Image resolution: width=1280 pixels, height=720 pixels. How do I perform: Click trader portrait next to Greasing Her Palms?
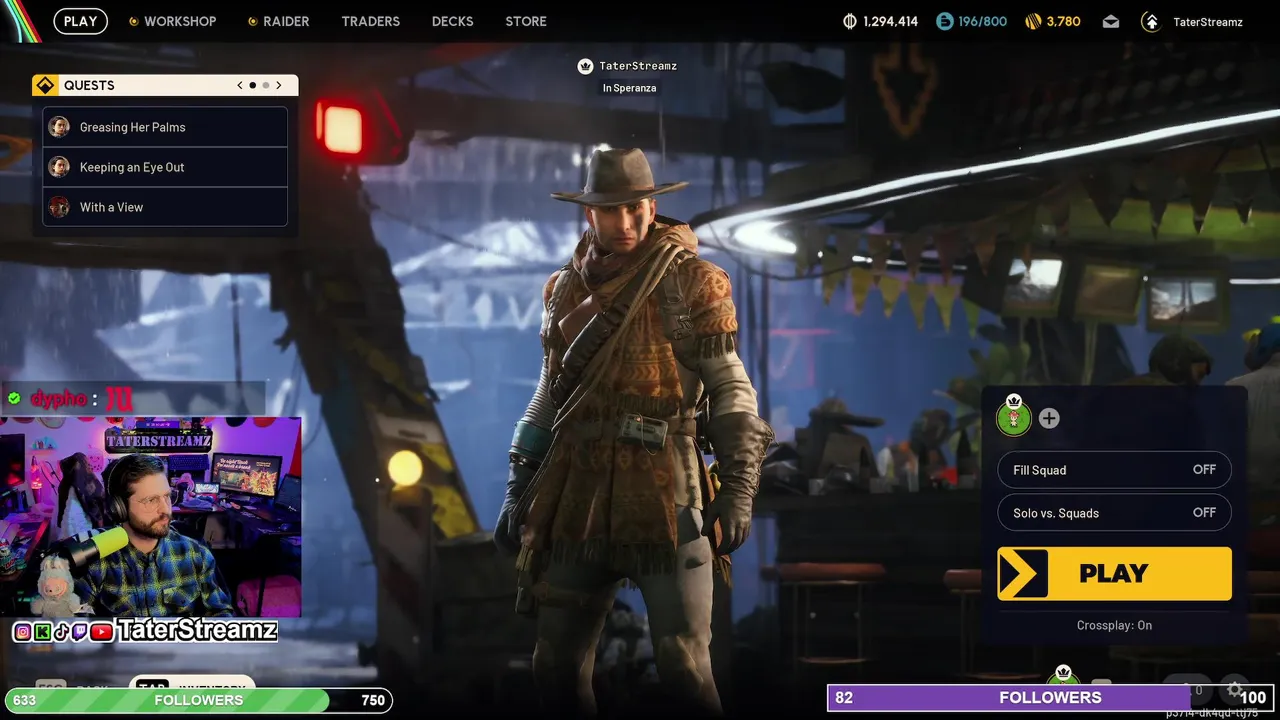coord(59,127)
